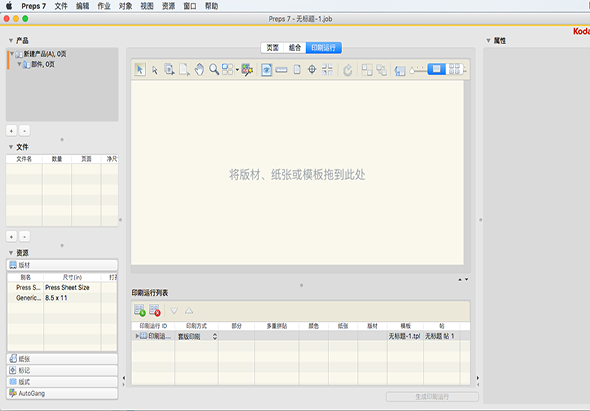Open the 视图 menu

click(147, 6)
